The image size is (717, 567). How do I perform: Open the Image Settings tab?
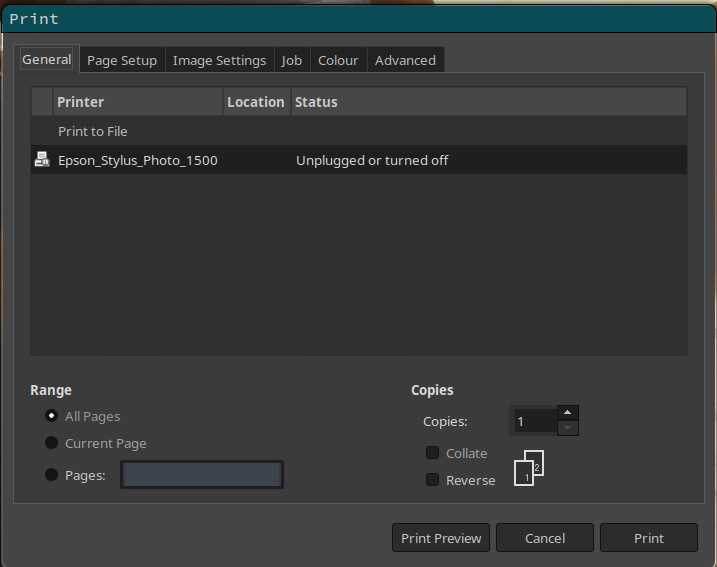point(219,60)
